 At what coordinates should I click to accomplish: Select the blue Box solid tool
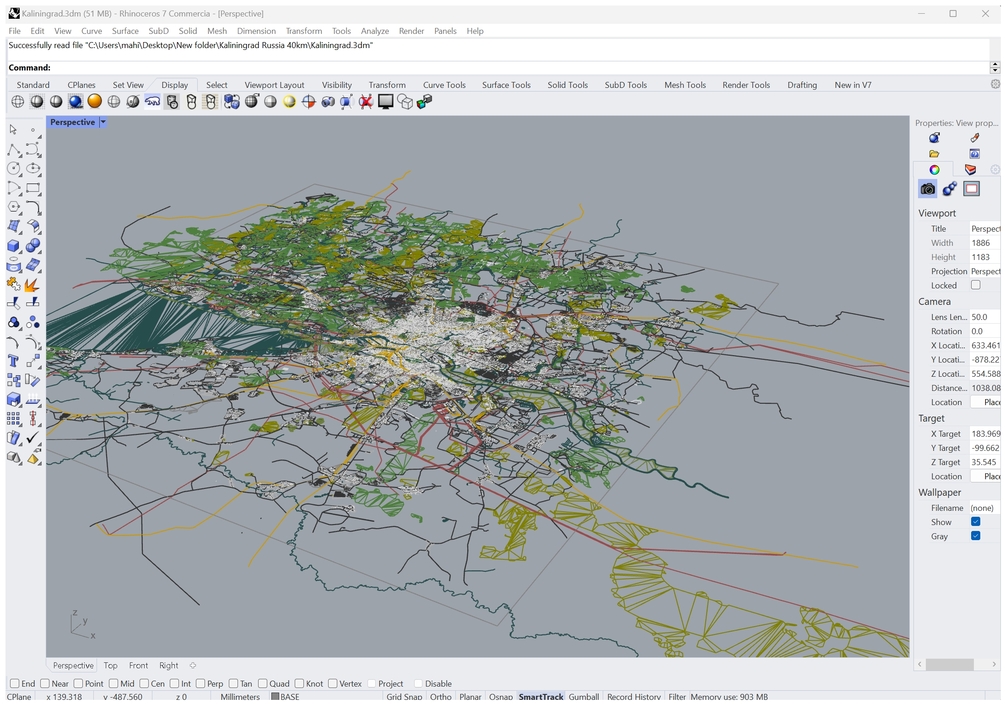(13, 246)
